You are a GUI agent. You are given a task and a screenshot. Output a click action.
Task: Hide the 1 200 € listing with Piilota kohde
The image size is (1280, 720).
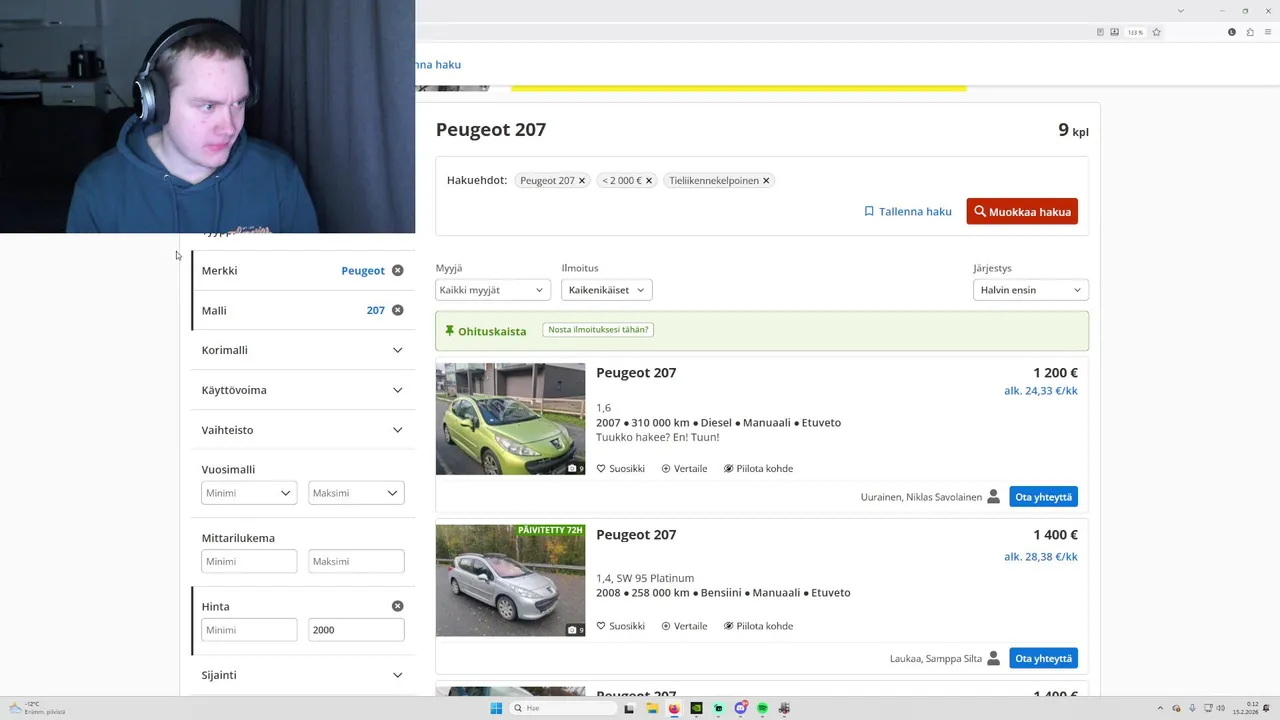[758, 469]
